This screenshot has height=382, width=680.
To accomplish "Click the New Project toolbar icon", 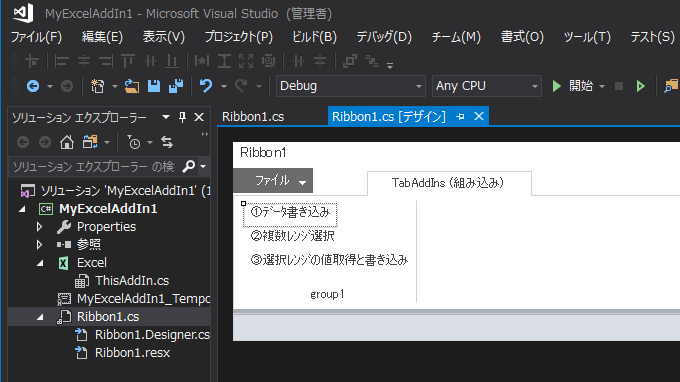I will tap(98, 86).
